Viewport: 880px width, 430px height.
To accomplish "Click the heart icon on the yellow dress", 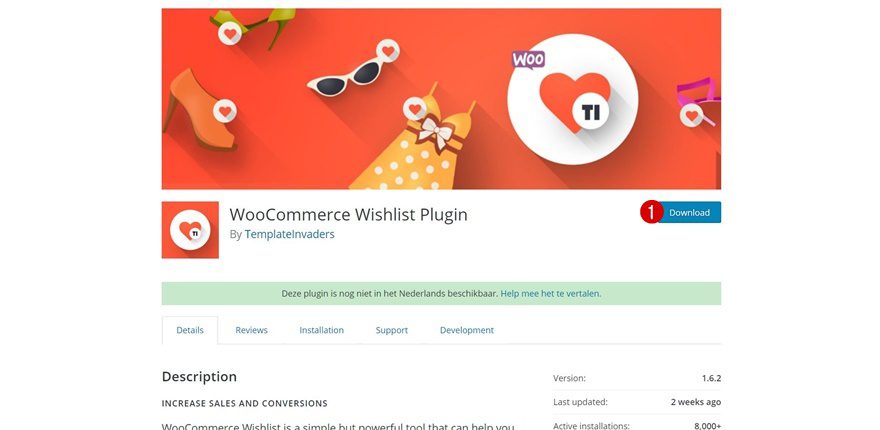I will pyautogui.click(x=415, y=109).
